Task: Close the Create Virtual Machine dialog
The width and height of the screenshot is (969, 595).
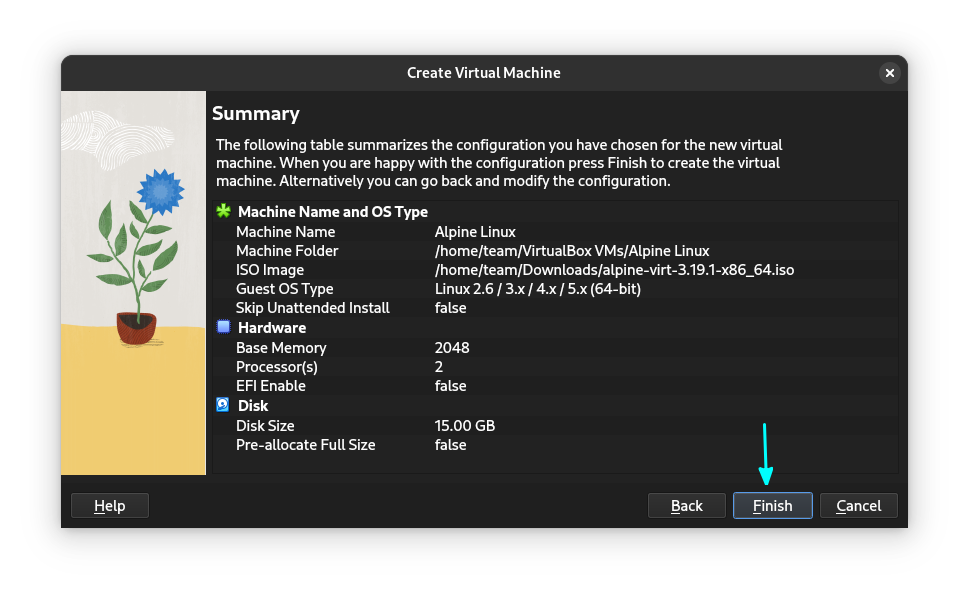Action: pos(889,73)
